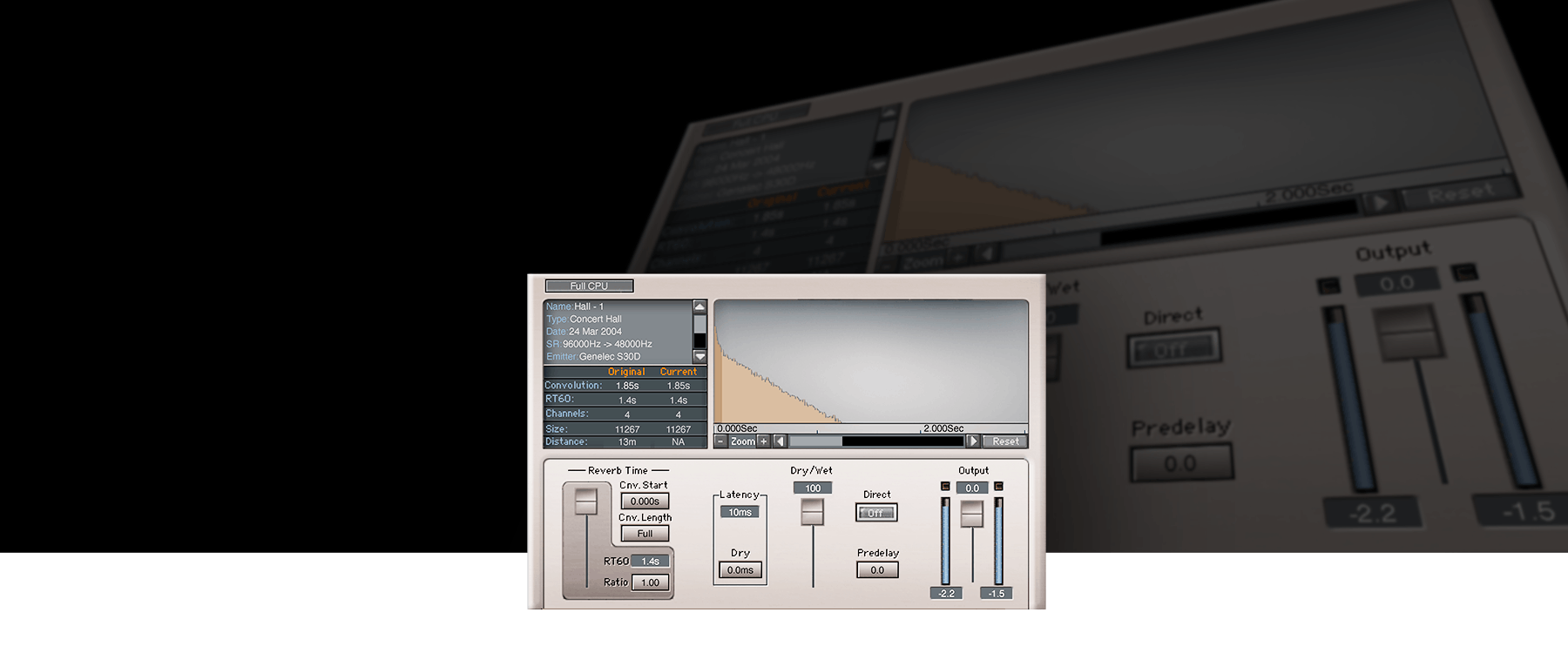Click the Name: Hall - 1 line
This screenshot has width=1568, height=653.
point(575,306)
